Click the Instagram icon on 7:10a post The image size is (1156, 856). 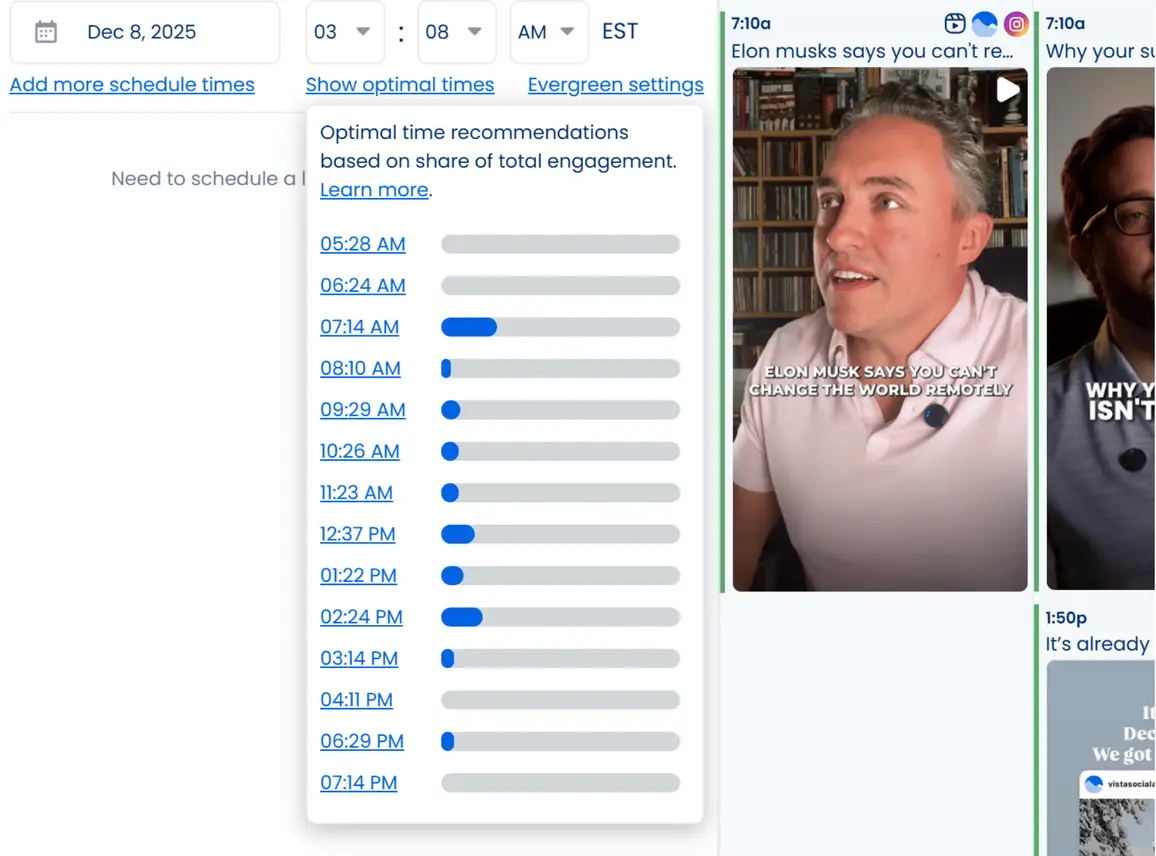tap(1016, 24)
